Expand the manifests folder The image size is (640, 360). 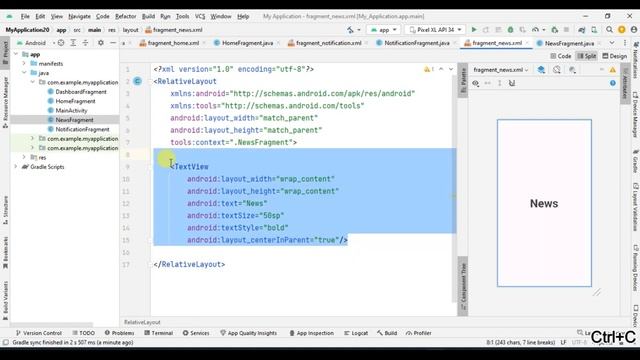24,63
